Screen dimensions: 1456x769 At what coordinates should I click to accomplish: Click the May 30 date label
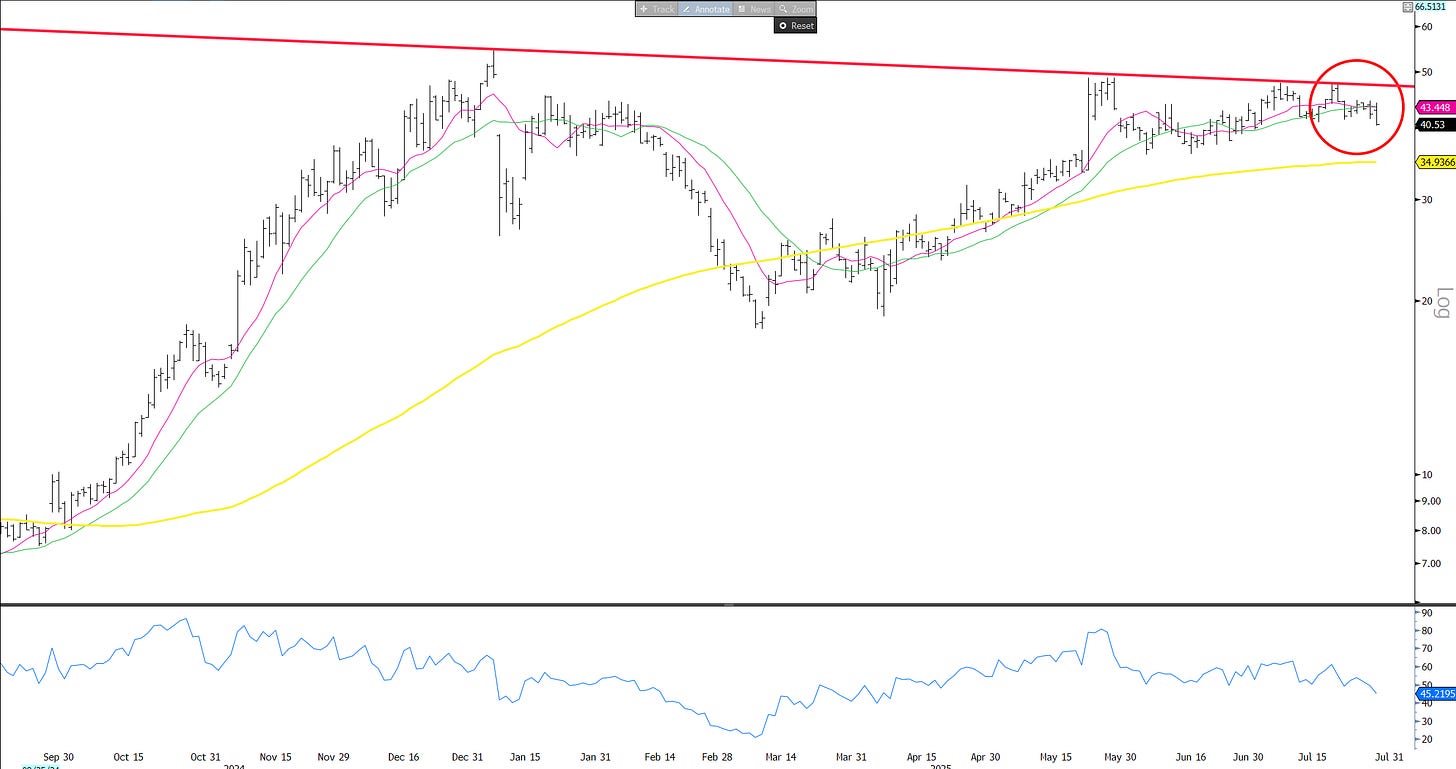1120,758
